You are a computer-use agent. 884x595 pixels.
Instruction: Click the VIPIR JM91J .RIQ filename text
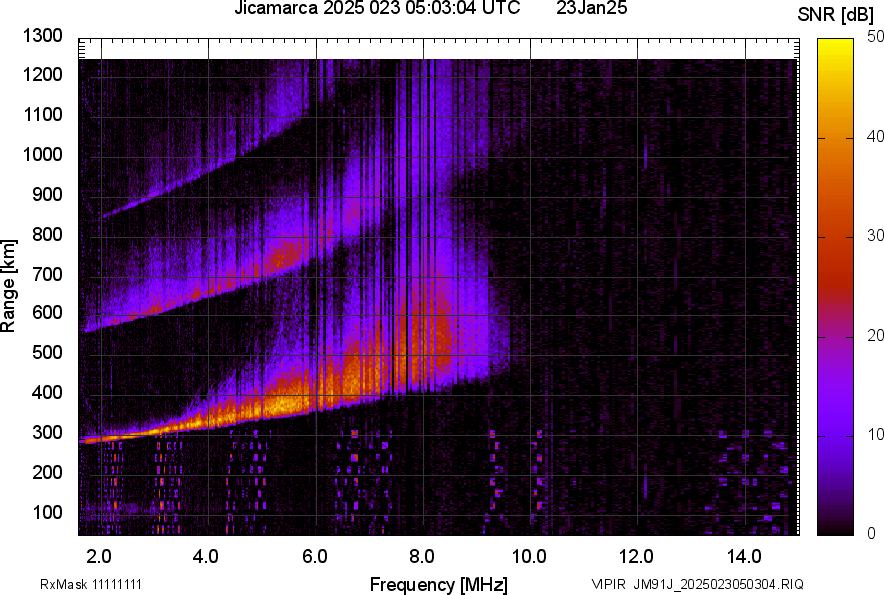pos(697,584)
